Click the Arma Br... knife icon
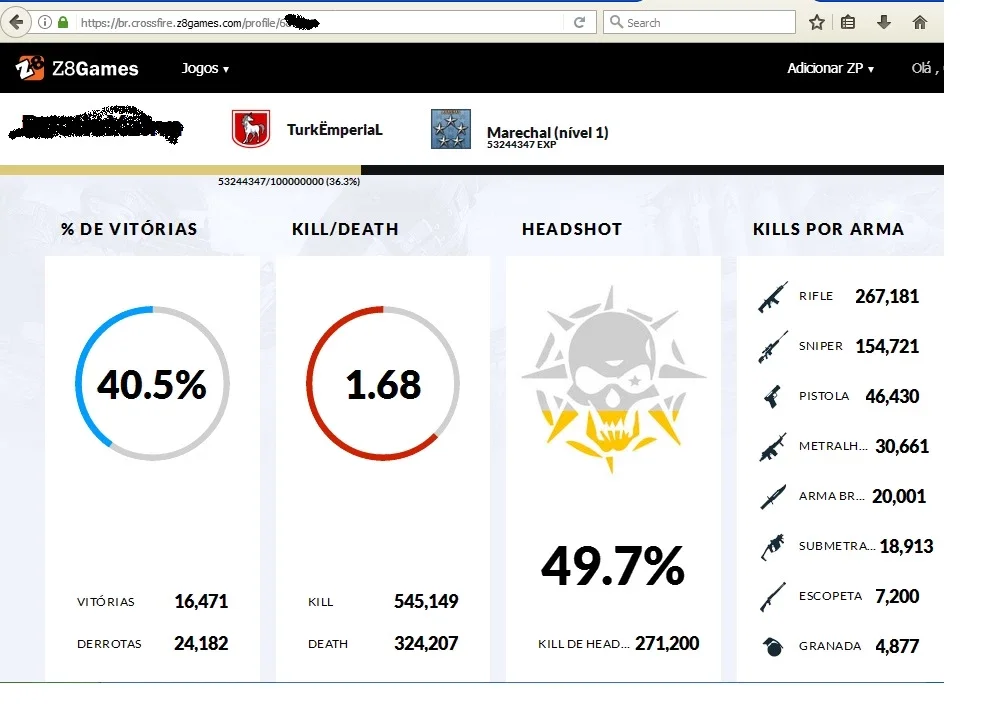 click(772, 496)
